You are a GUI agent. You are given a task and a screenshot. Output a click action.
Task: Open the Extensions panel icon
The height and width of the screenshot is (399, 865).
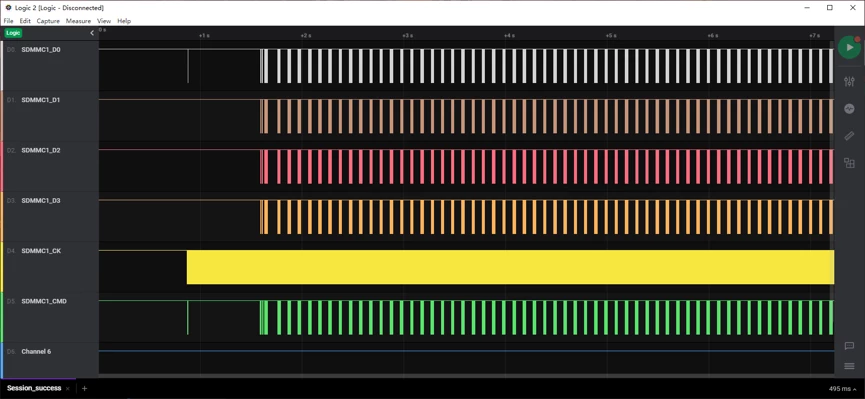849,163
